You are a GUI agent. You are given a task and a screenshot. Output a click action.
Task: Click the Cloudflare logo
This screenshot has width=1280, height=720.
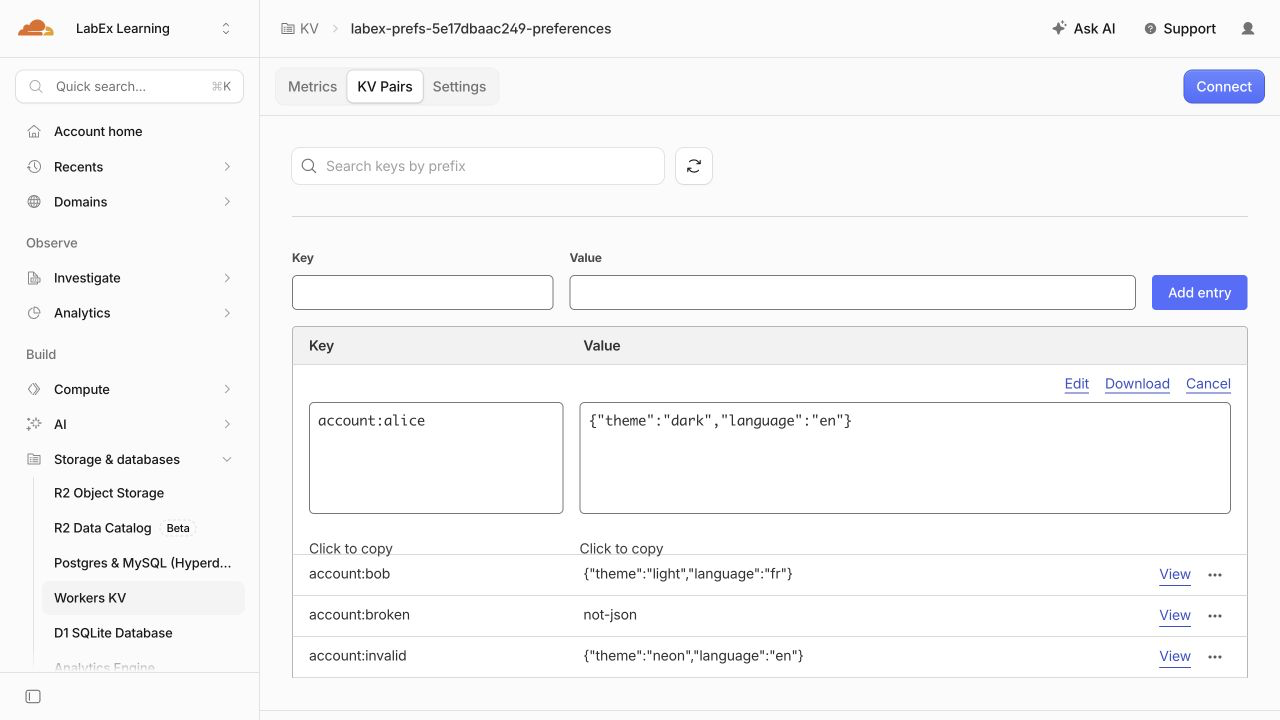point(36,28)
